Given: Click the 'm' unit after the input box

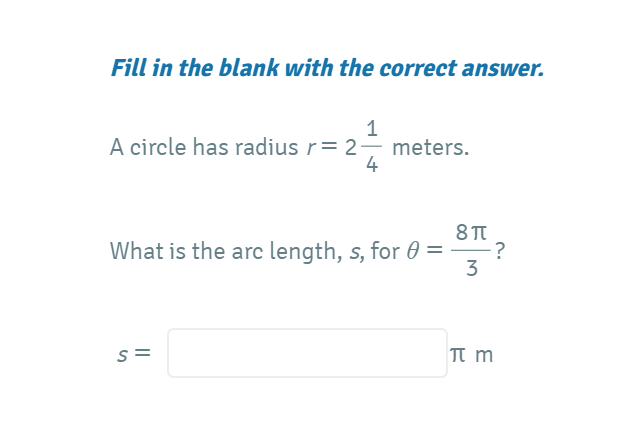Looking at the screenshot, I should point(484,355).
